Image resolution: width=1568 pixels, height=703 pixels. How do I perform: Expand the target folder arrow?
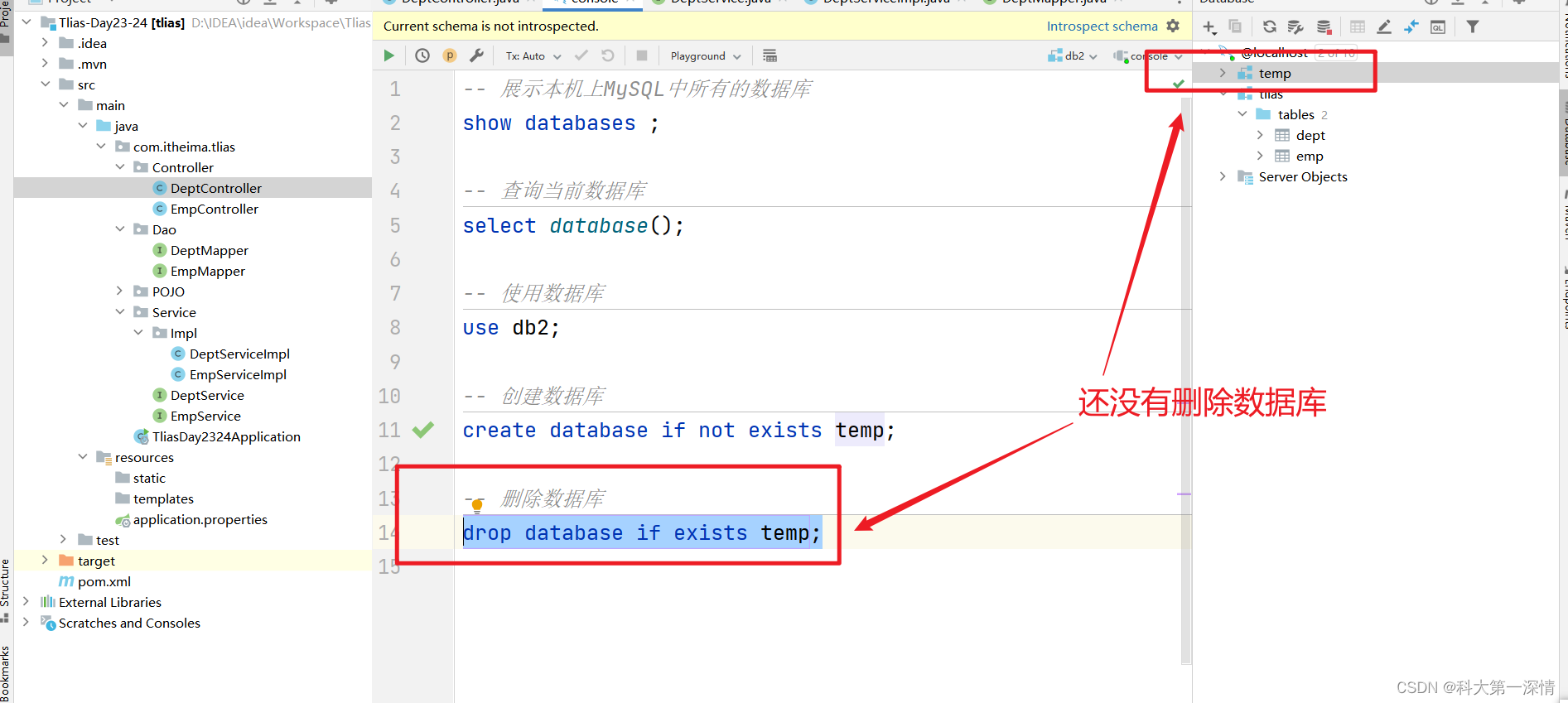(x=45, y=560)
